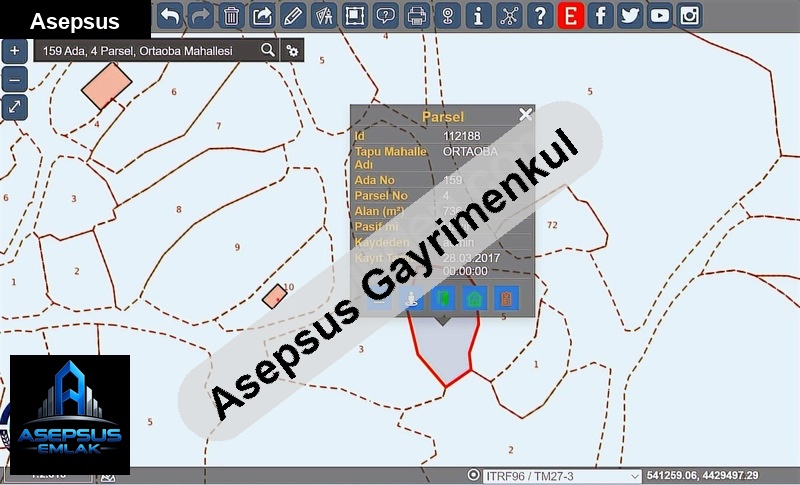800x485 pixels.
Task: Open the share/export tool
Action: click(262, 15)
